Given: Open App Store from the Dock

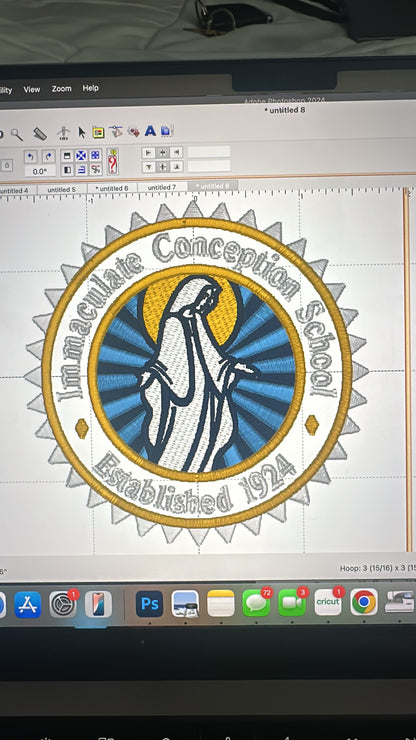Looking at the screenshot, I should pos(27,605).
